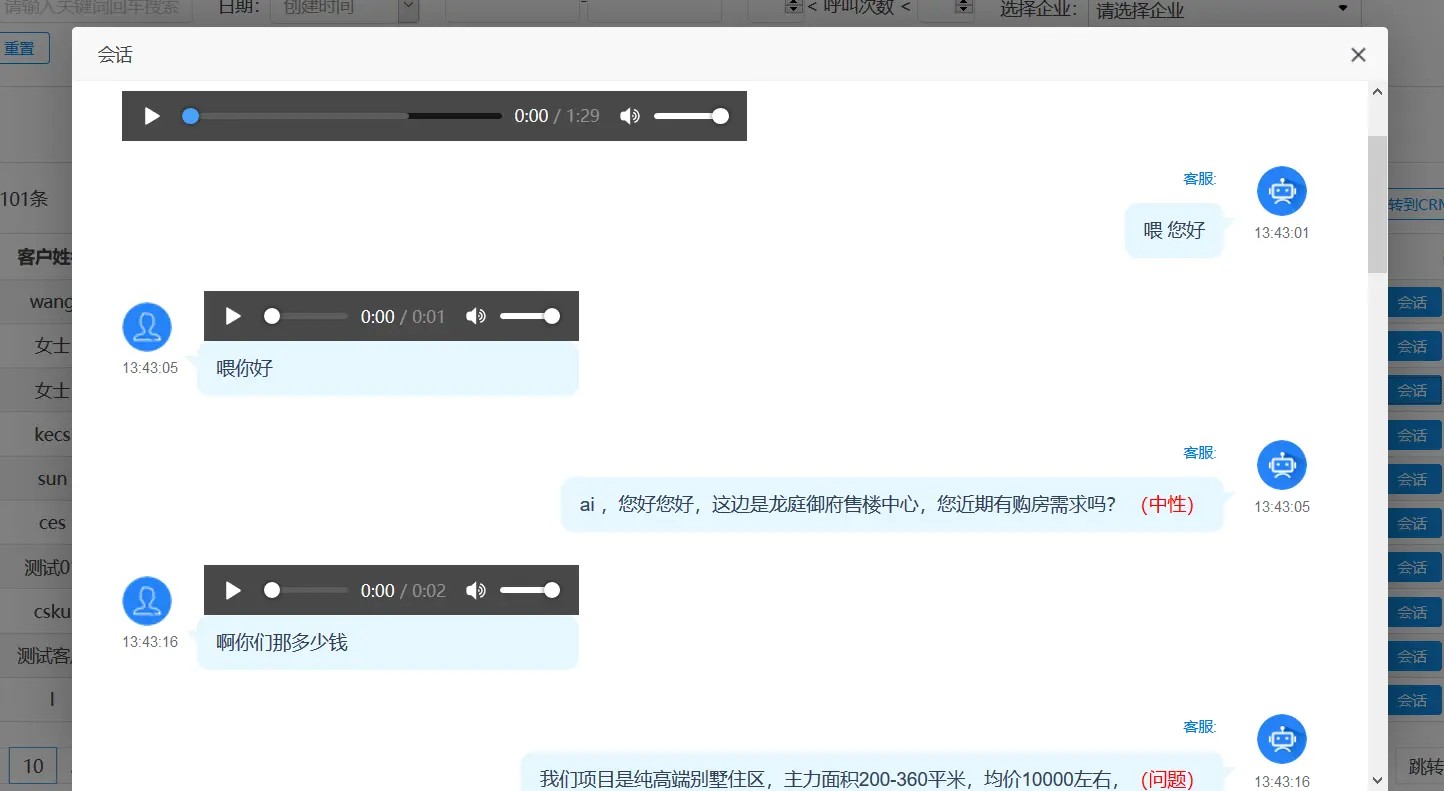Click first 客服 label at 13:43:01
The width and height of the screenshot is (1444, 791).
point(1199,179)
